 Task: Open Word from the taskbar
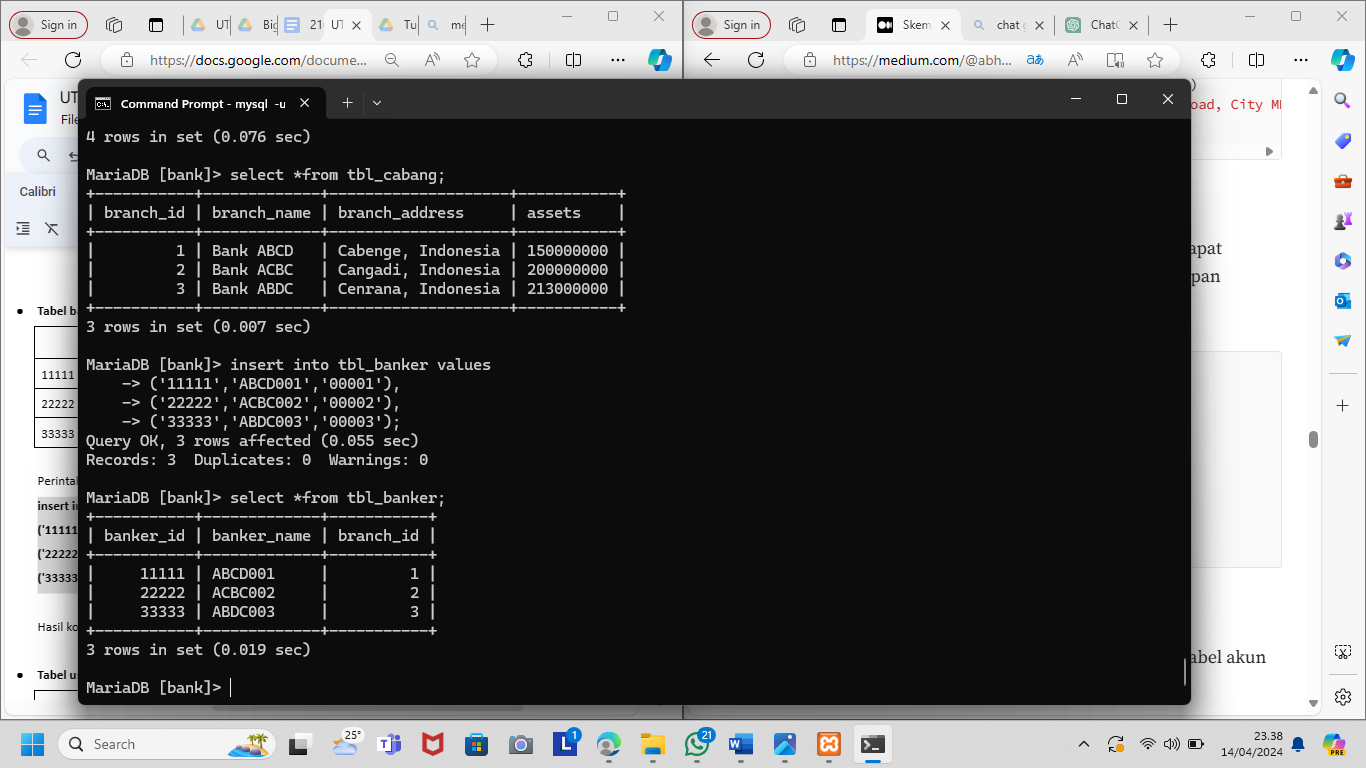coord(741,744)
